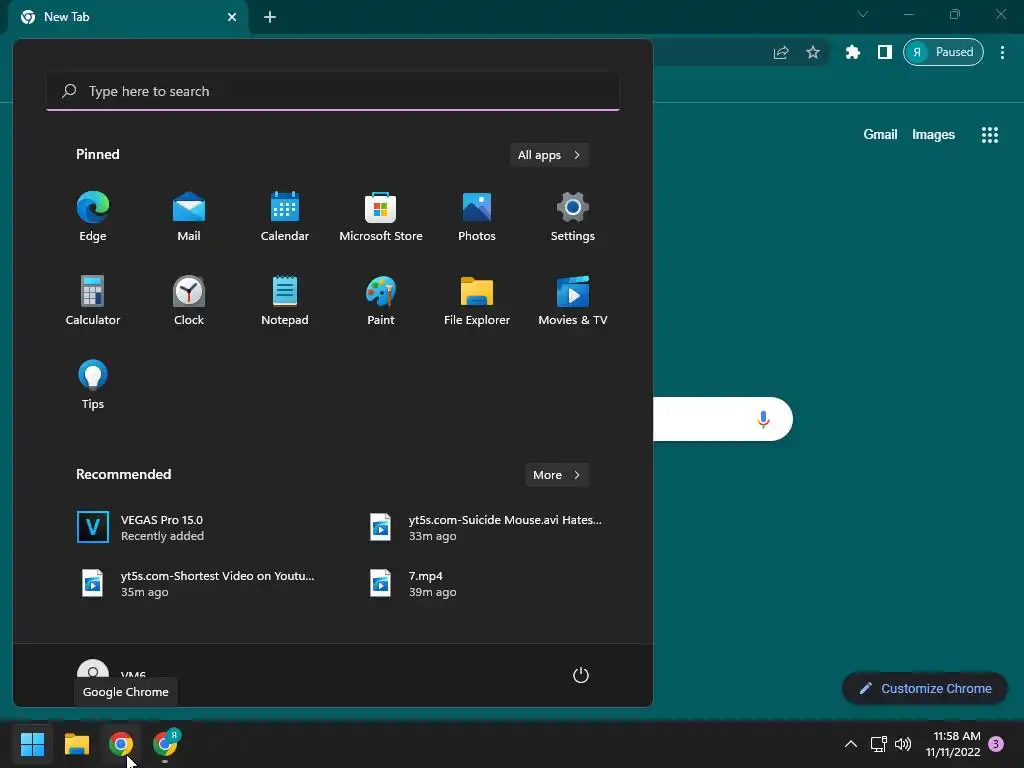Open the Tips app
1024x768 pixels.
coord(93,384)
